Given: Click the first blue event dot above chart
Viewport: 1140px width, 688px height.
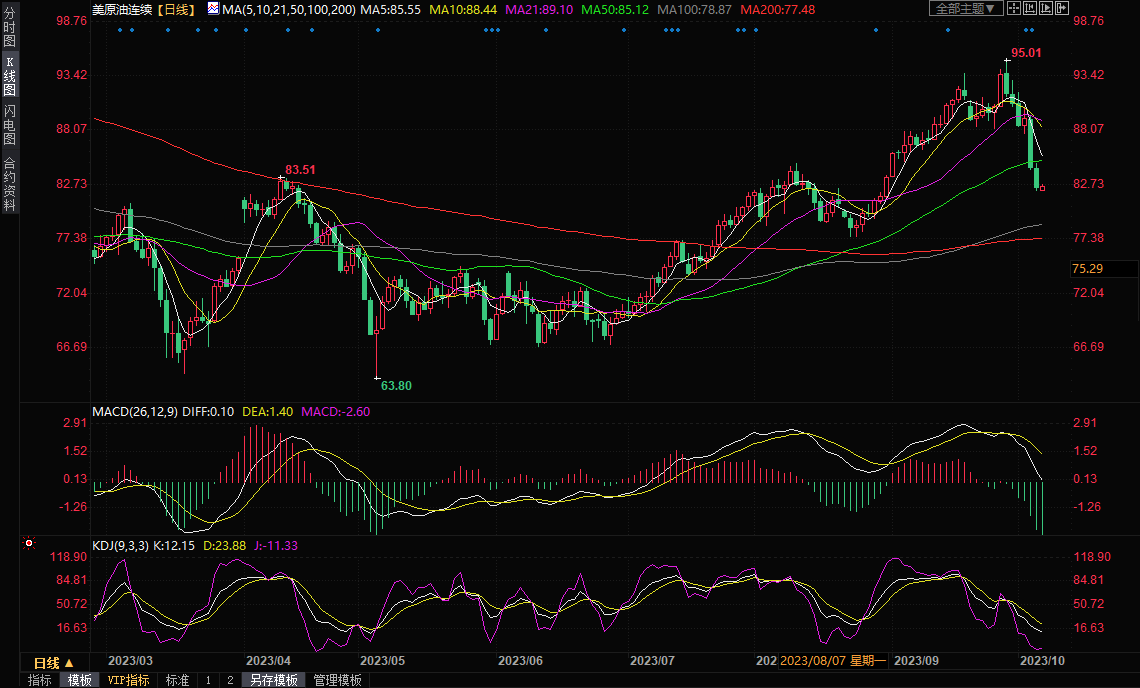Looking at the screenshot, I should (x=119, y=29).
